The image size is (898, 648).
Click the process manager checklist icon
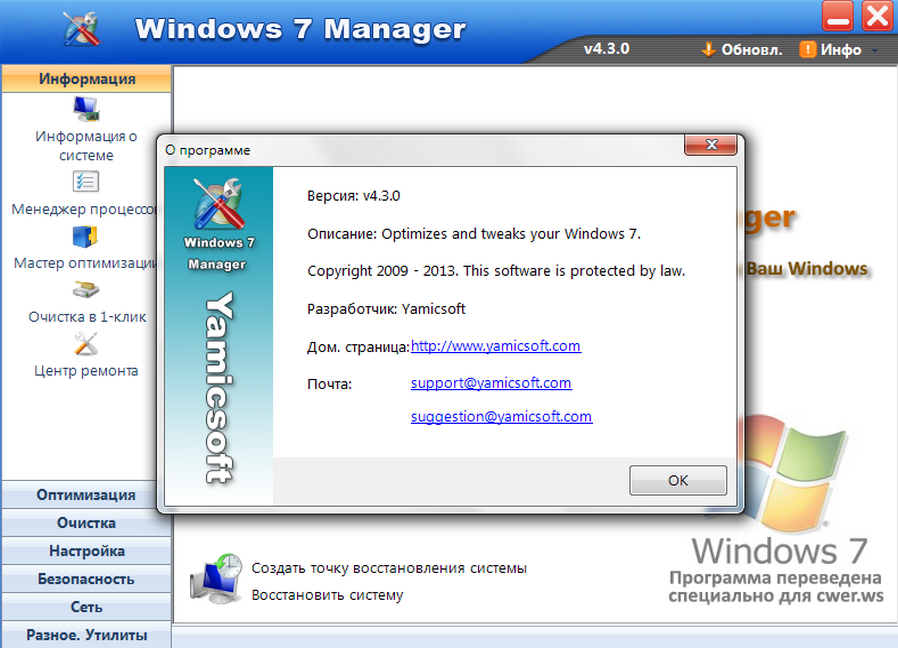(86, 182)
